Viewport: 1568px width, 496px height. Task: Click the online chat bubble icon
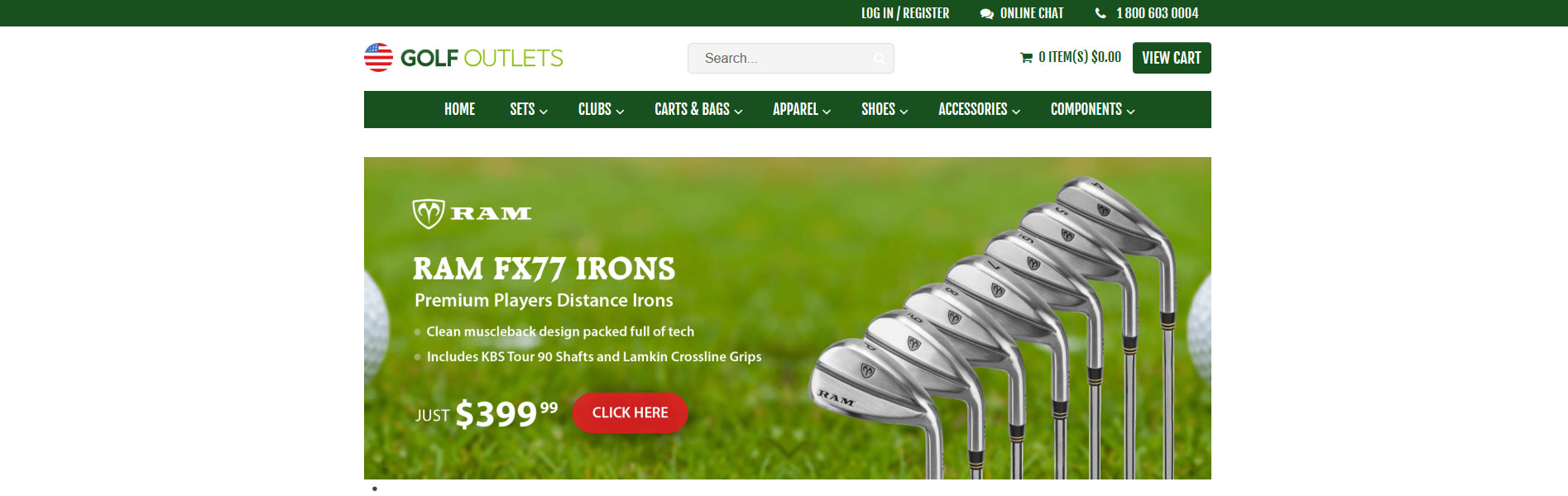tap(986, 14)
